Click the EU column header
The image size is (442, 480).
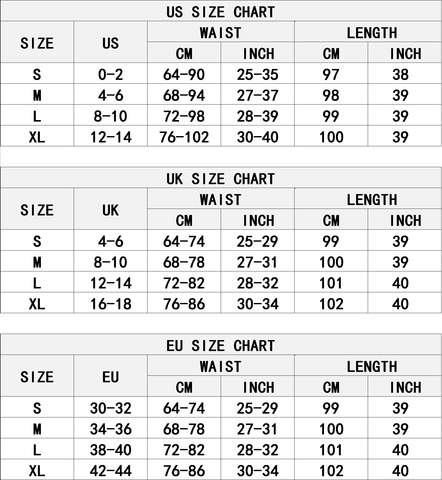tap(110, 377)
